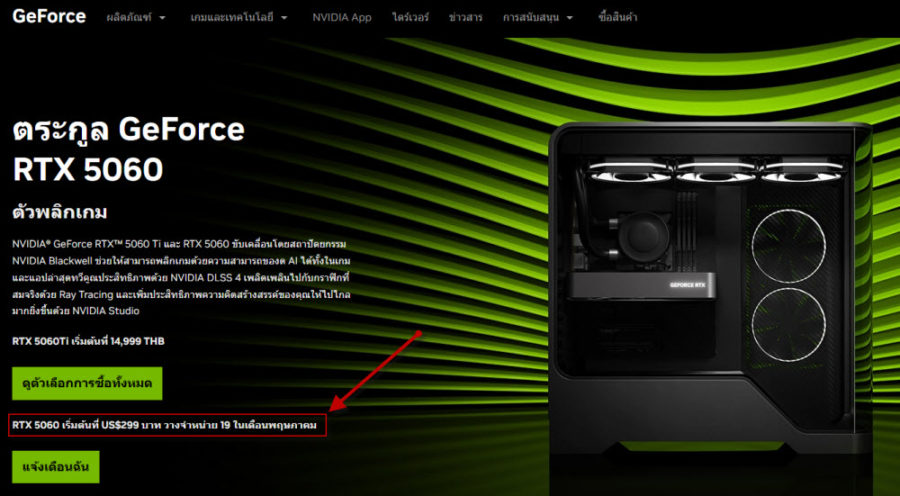Open the ซื้อสินค้า shop link
This screenshot has height=496, width=900.
point(618,17)
